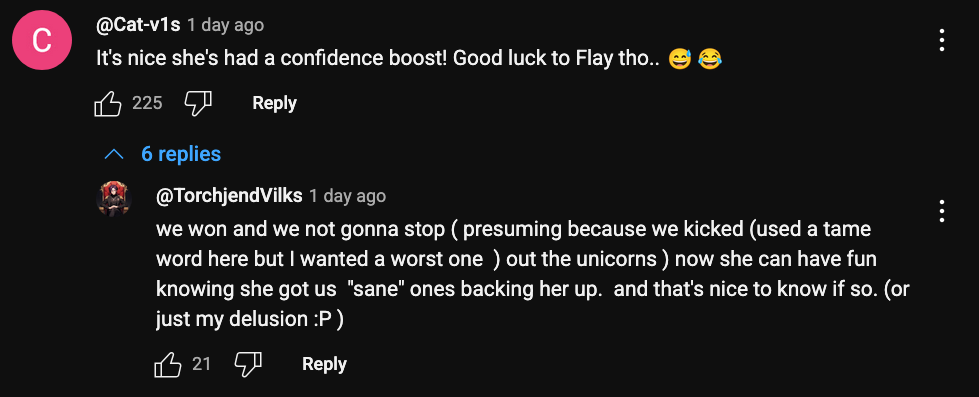Like the Cat-v1s comment with thumbs up

click(x=107, y=104)
